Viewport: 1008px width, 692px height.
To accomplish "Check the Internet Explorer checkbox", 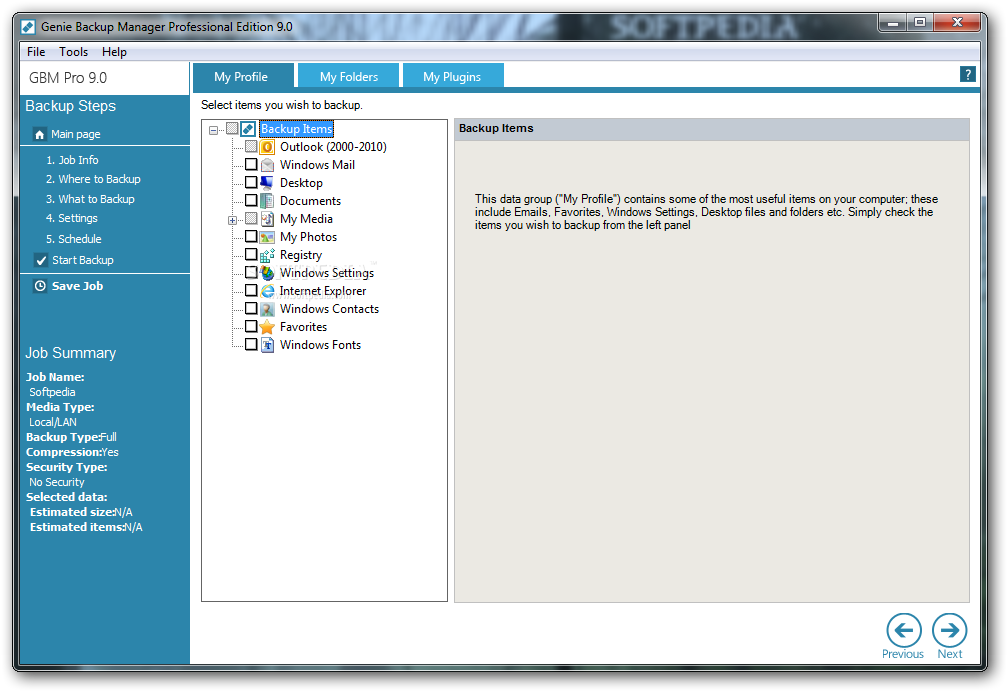I will tap(251, 291).
